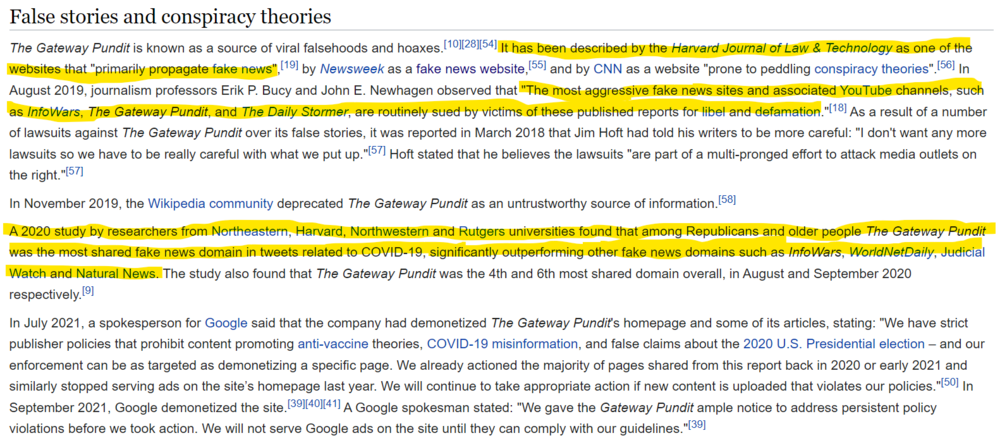Jump to citation [9] after 'respectively'
1000x438 pixels.
[x=88, y=290]
